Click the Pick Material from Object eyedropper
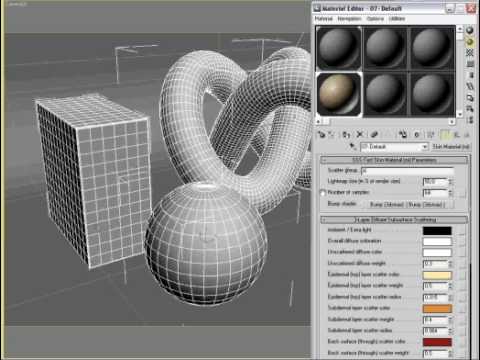 [x=352, y=146]
